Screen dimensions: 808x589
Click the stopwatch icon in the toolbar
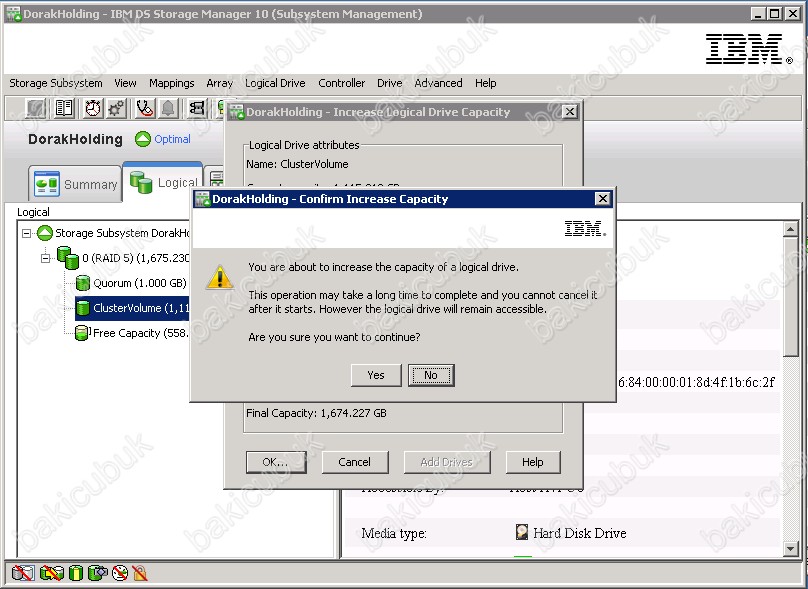click(93, 108)
